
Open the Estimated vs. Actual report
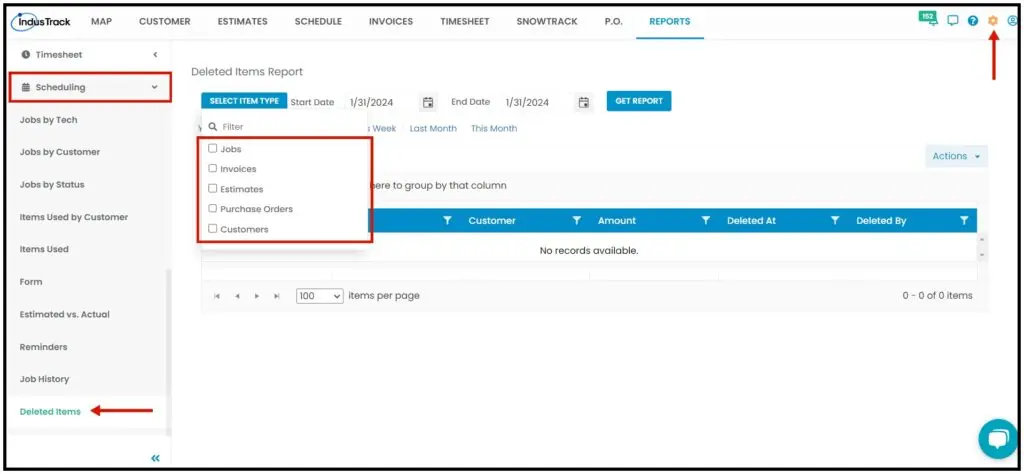coord(65,315)
